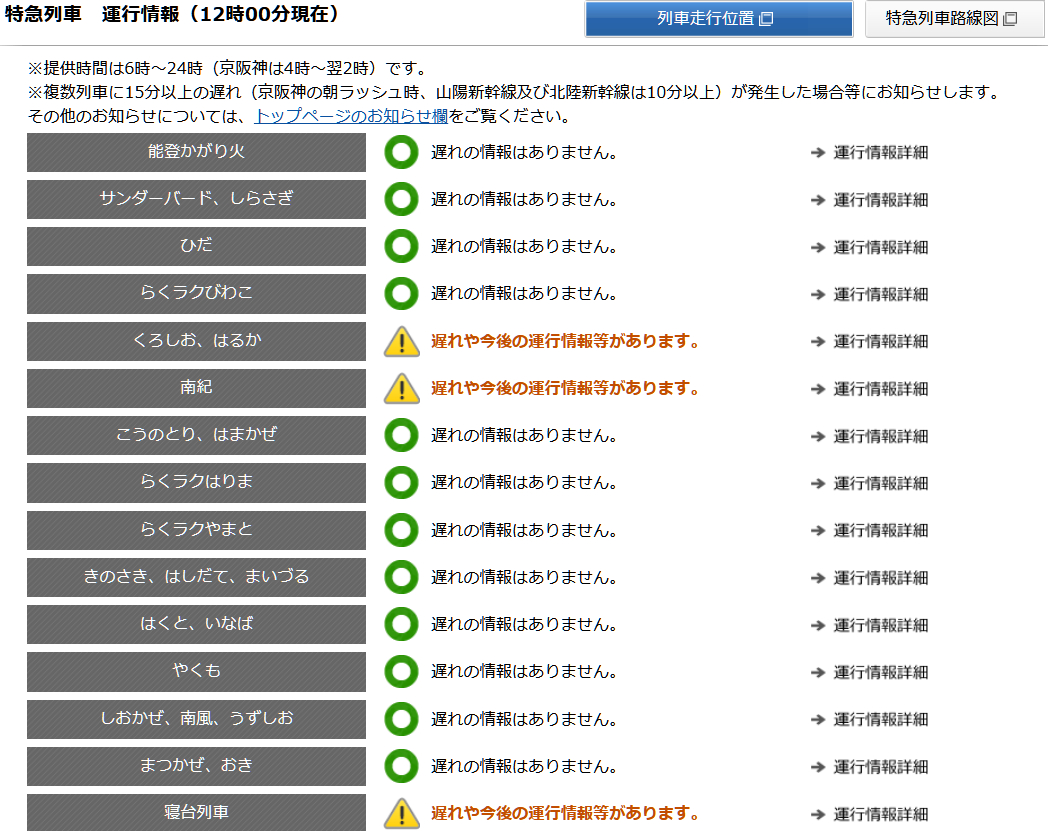Click the arrow icon before 南紀's 運行情報詳細
The width and height of the screenshot is (1048, 831).
[x=816, y=388]
